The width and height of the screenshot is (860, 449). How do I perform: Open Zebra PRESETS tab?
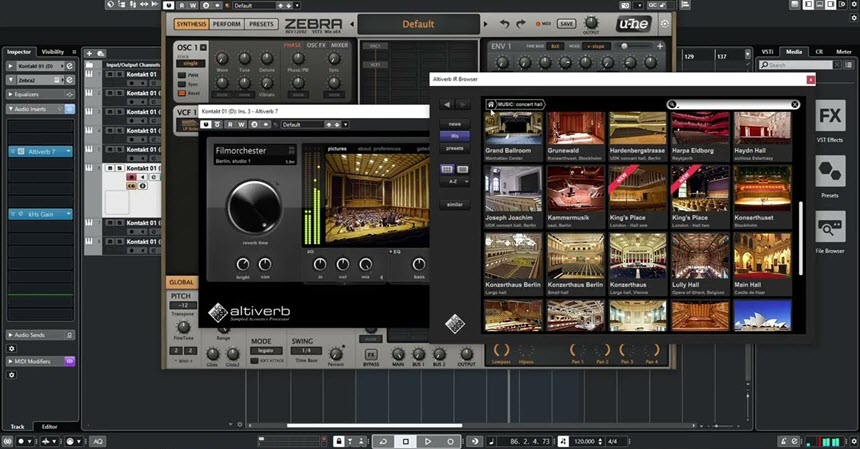pyautogui.click(x=261, y=24)
